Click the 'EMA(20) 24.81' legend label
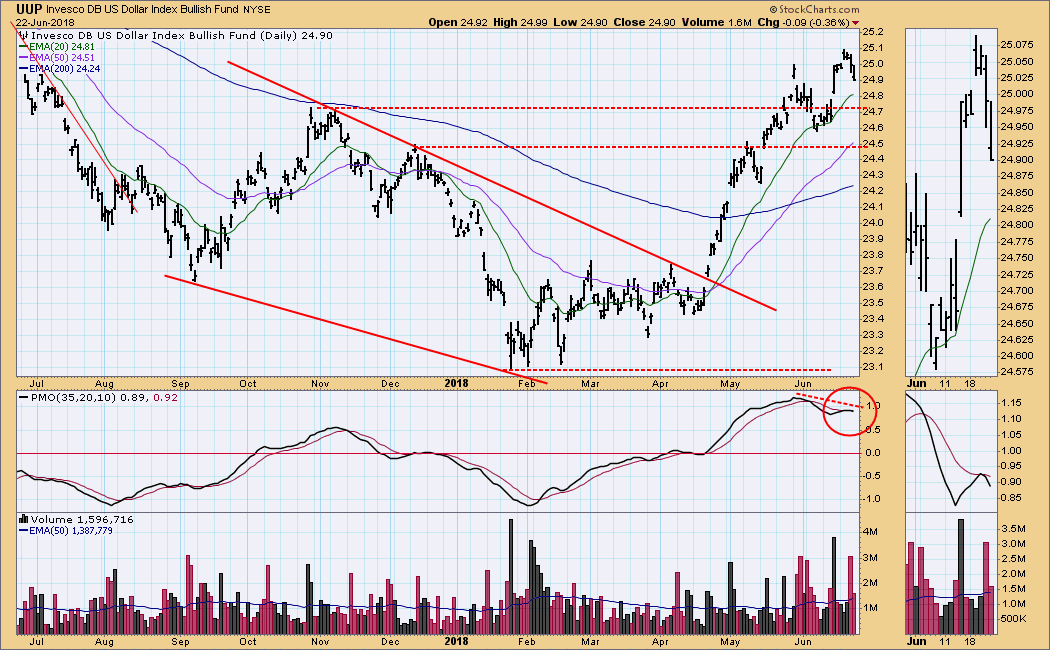This screenshot has height=650, width=1050. 62,47
